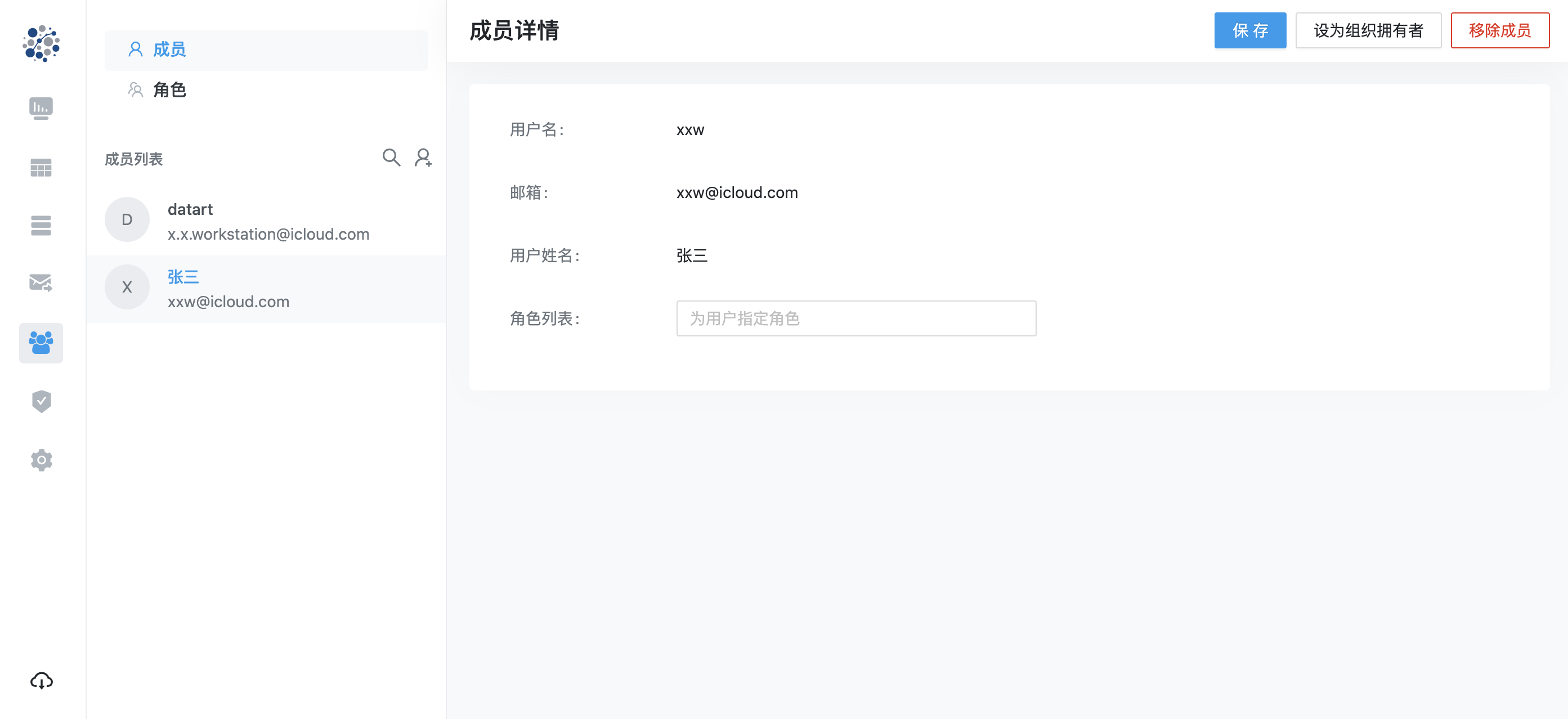This screenshot has width=1568, height=719.
Task: Click the 移除成员 button
Action: (1499, 30)
